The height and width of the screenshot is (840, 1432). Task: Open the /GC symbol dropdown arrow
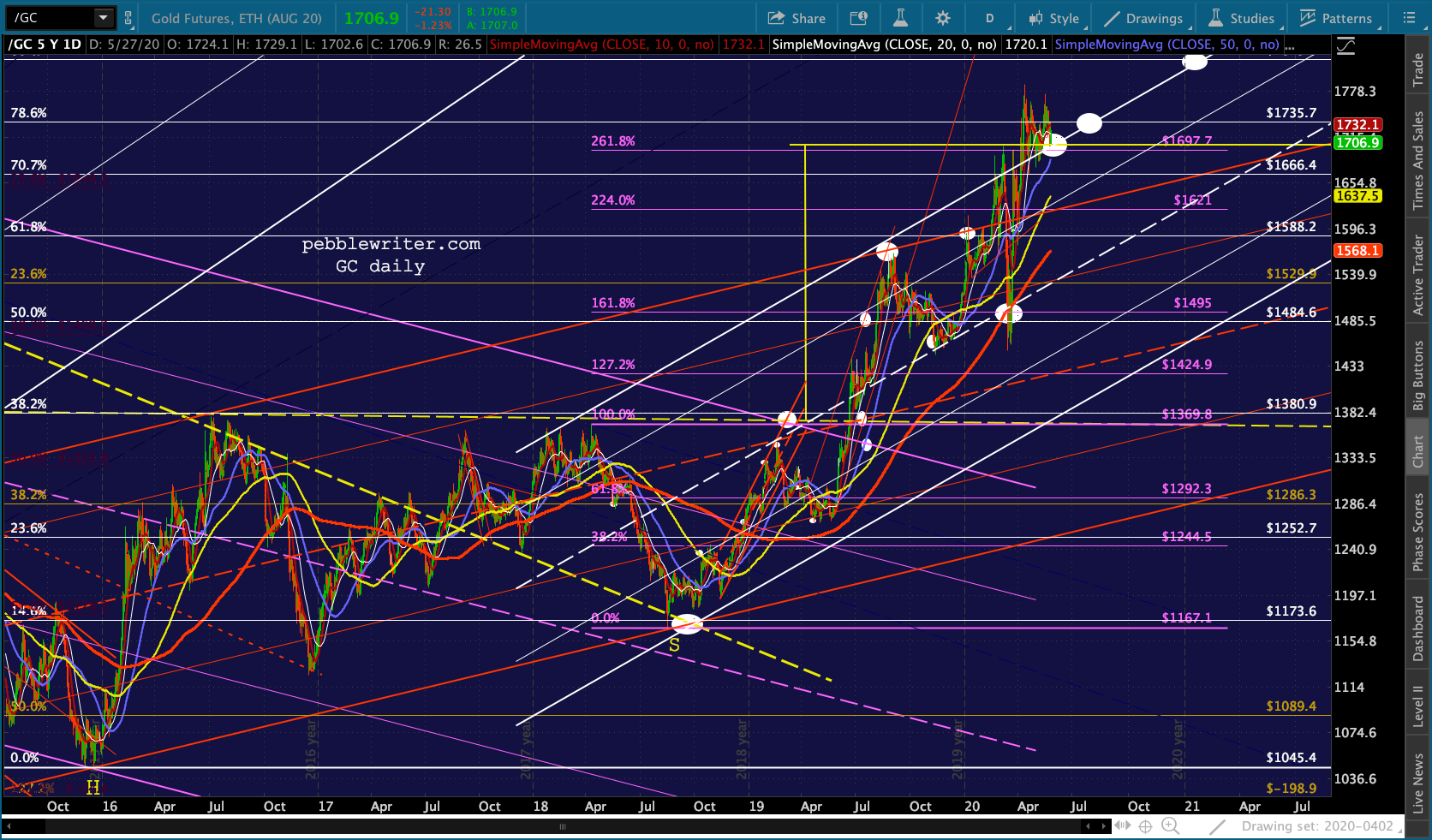click(104, 17)
